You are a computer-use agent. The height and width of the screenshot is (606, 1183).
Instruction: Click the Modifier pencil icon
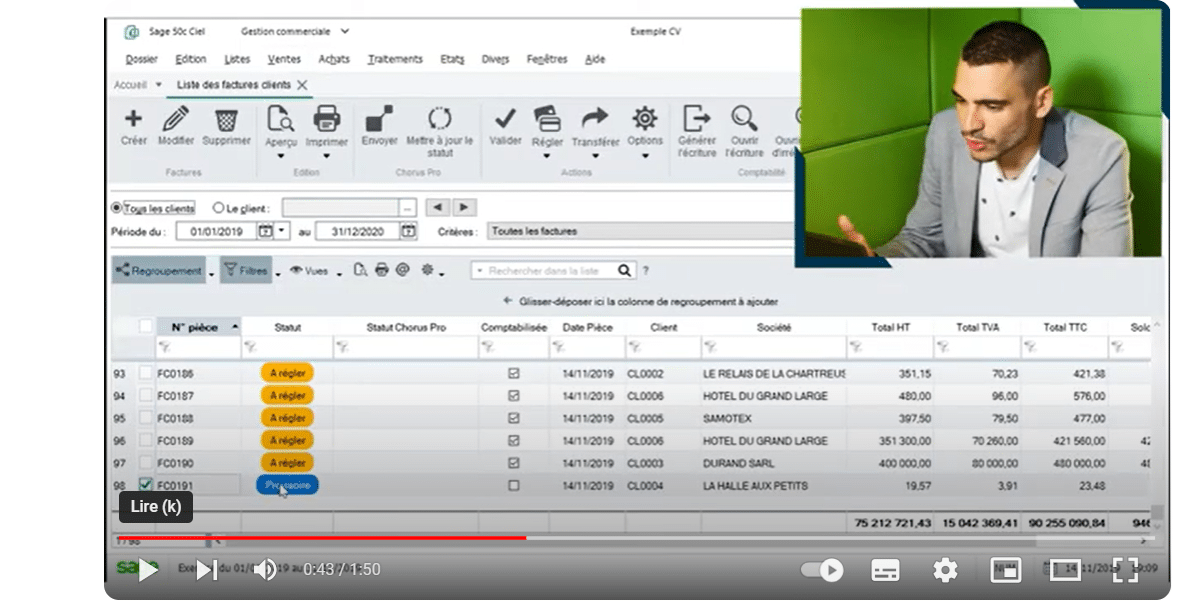click(x=175, y=119)
